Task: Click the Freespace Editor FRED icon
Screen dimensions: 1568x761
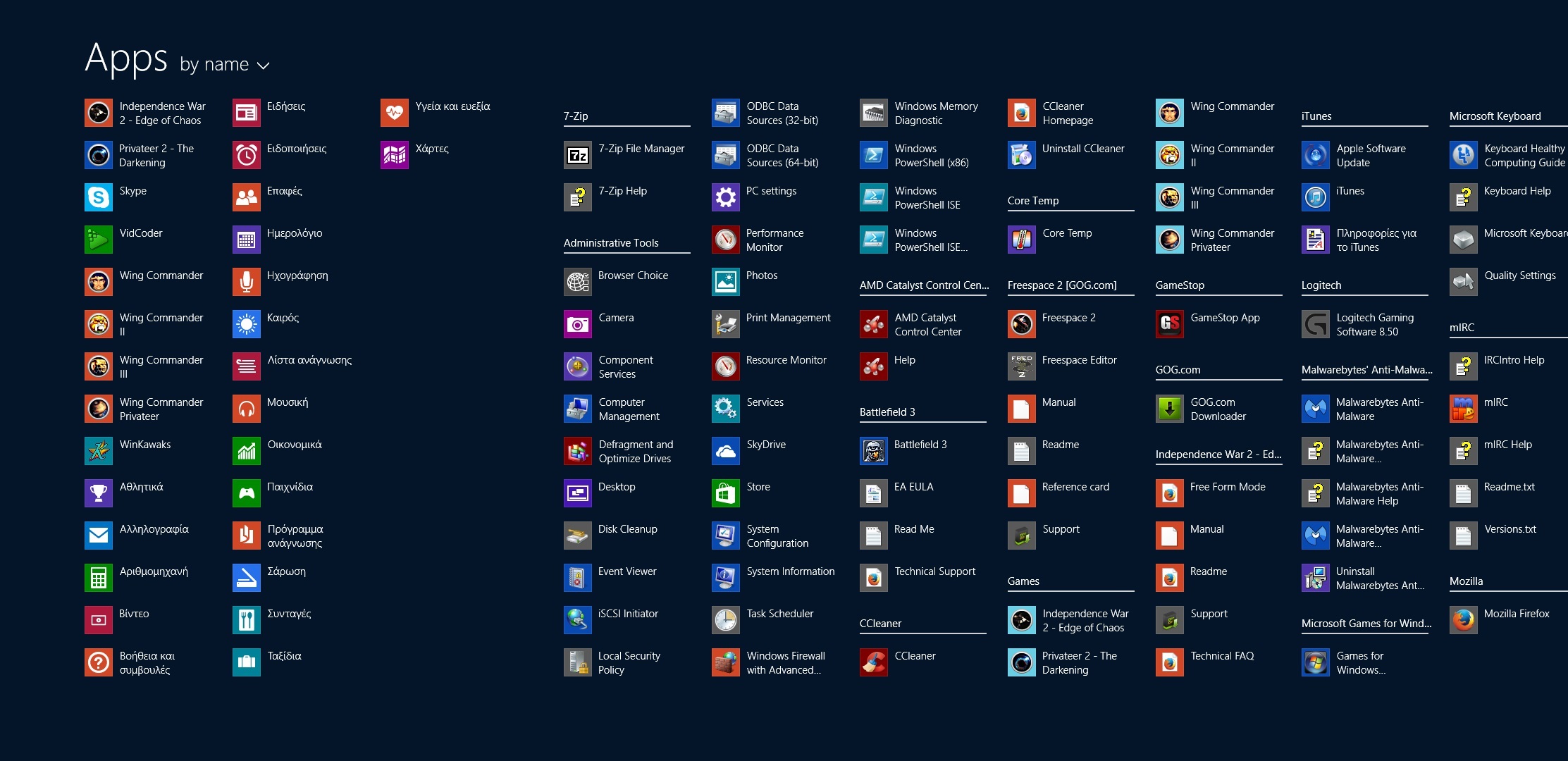Action: 1022,366
